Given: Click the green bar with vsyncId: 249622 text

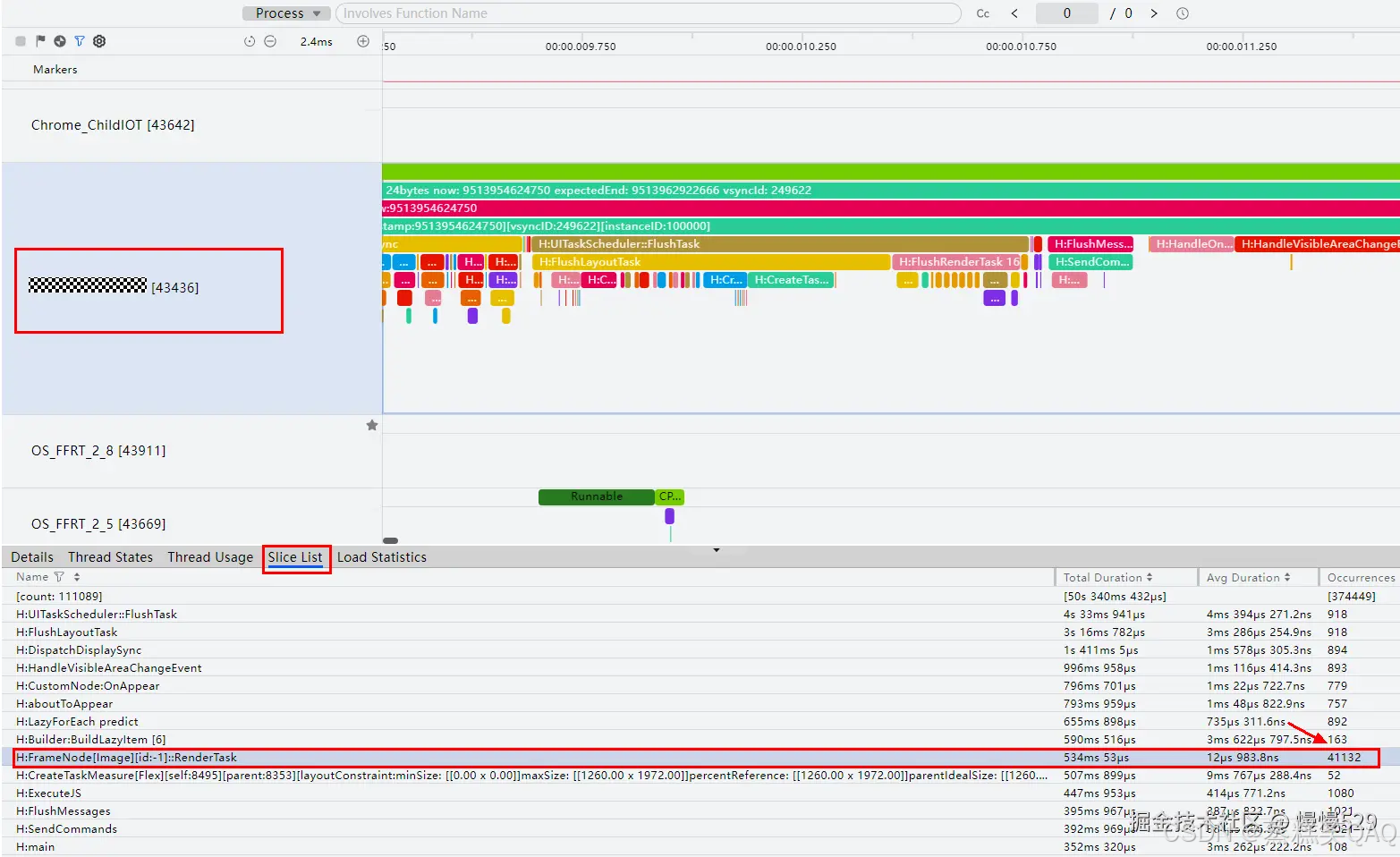Looking at the screenshot, I should point(891,191).
